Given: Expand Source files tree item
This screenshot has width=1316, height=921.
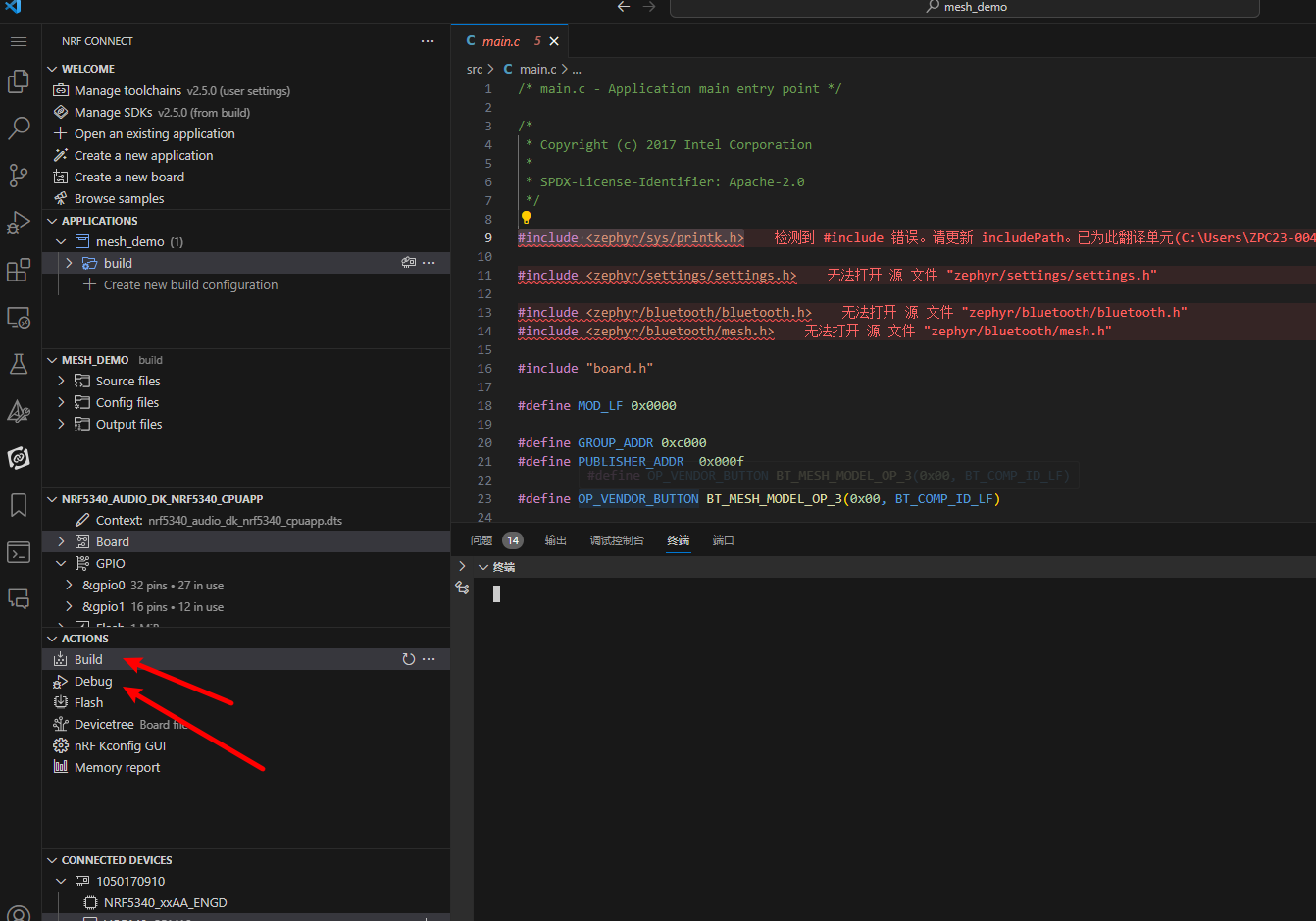Looking at the screenshot, I should click(x=61, y=381).
